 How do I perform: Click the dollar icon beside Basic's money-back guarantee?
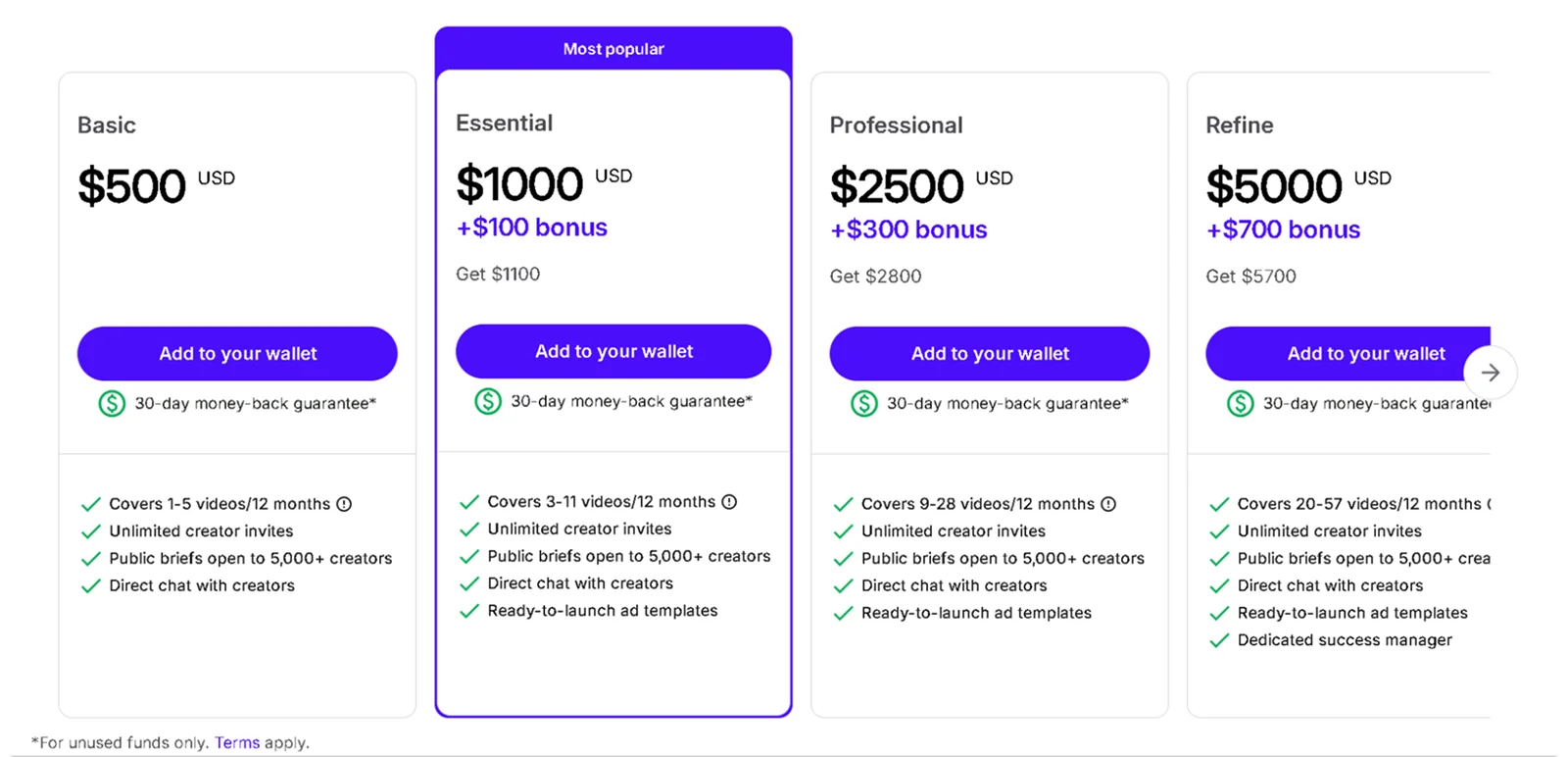point(111,402)
